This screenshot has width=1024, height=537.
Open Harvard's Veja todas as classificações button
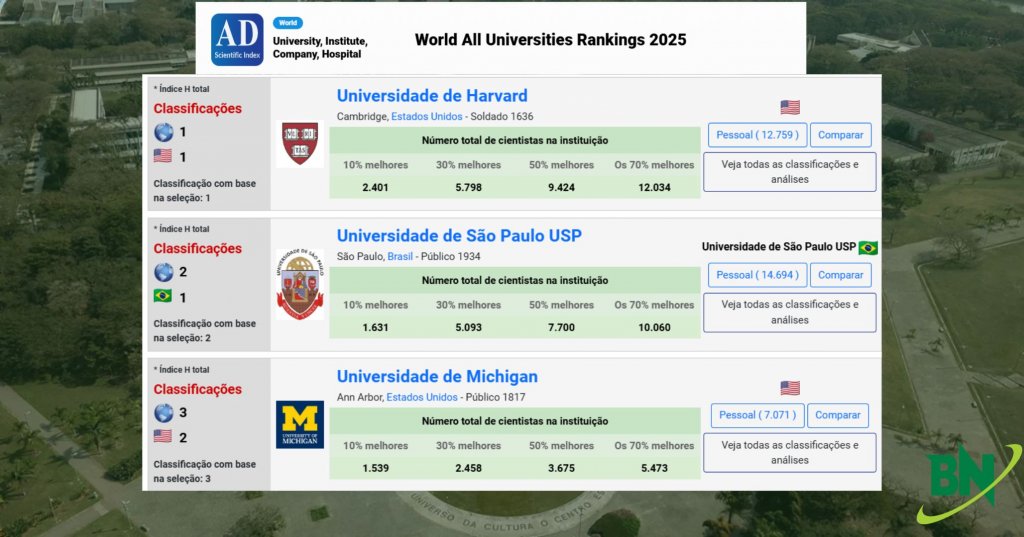click(790, 172)
